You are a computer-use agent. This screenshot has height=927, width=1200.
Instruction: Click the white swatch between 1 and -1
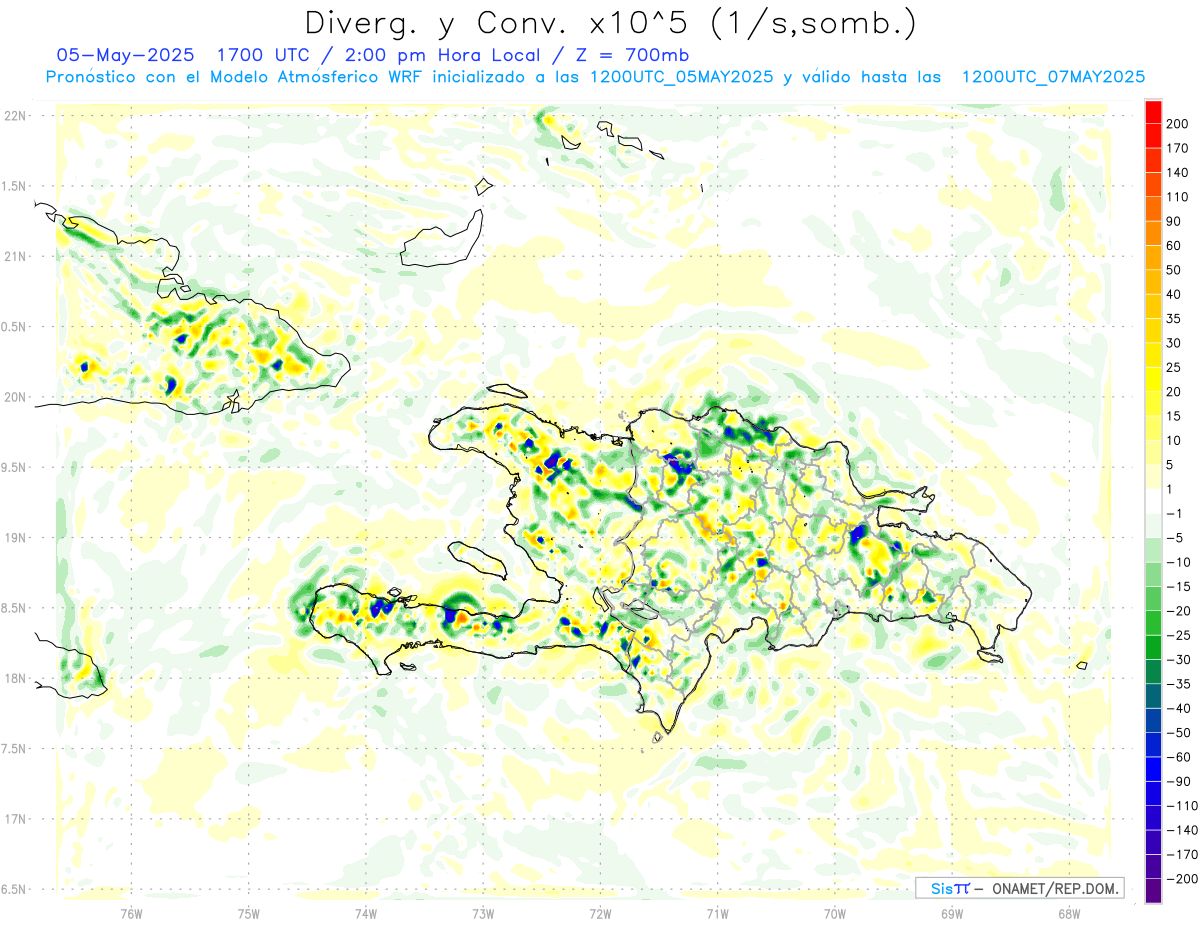click(1153, 501)
